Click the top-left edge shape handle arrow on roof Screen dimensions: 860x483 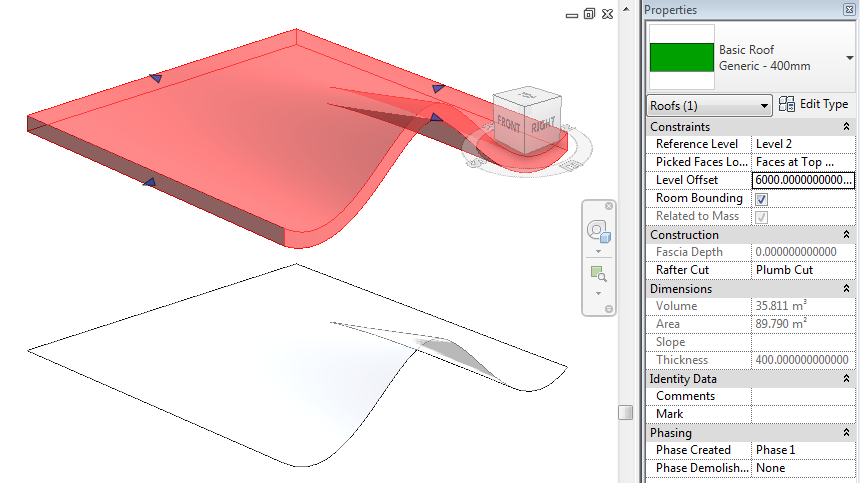click(x=156, y=78)
